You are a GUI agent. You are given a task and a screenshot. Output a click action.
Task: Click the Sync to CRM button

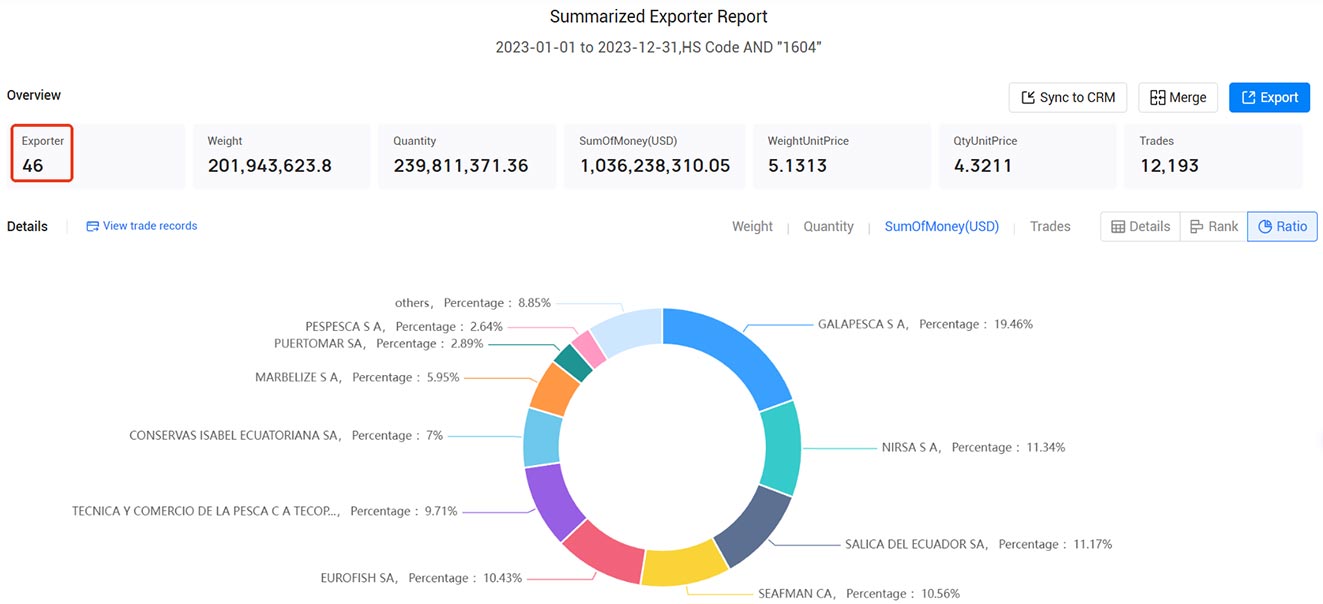[x=1068, y=97]
